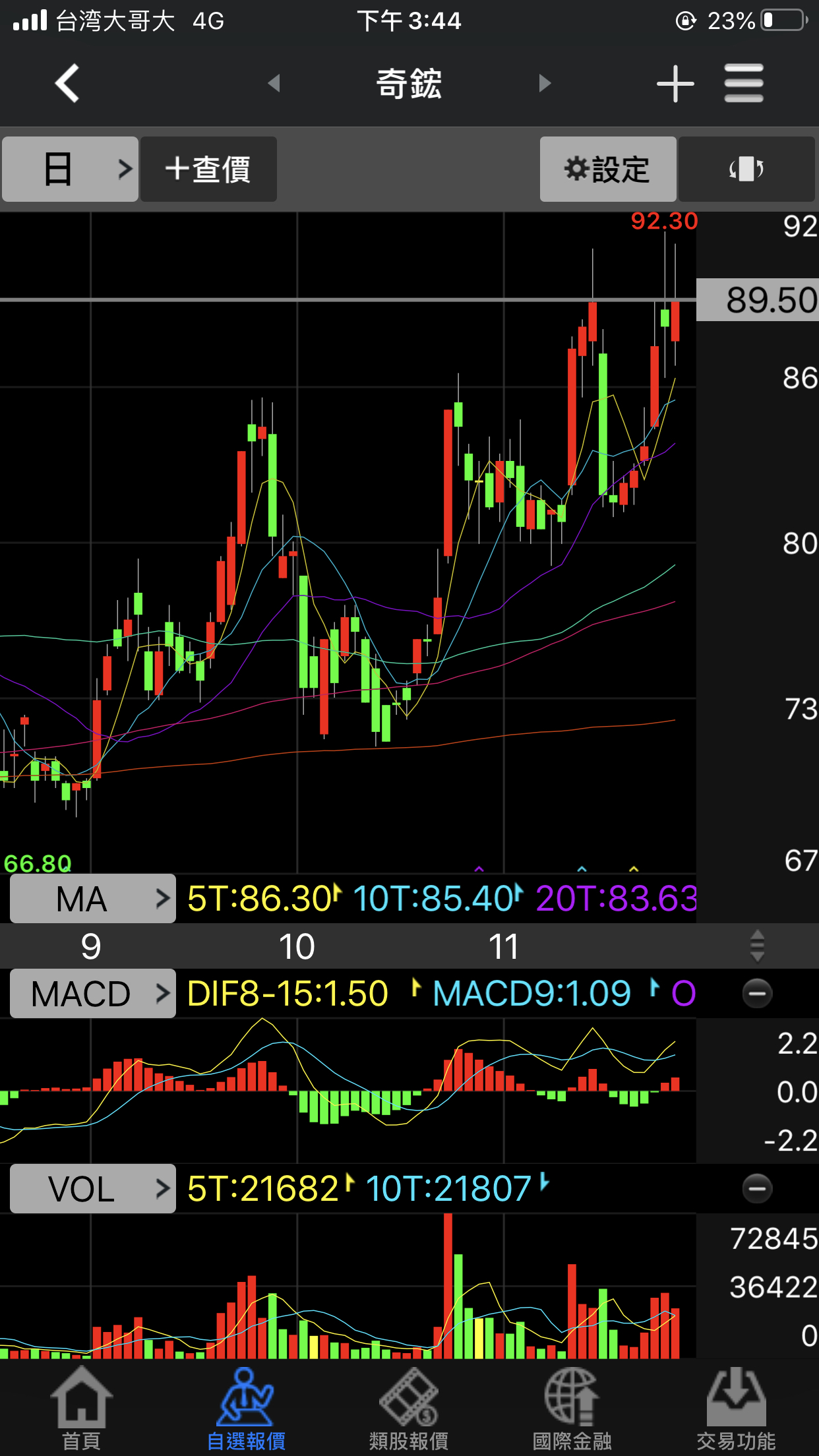Open the 日 period dropdown
This screenshot has height=1456, width=819.
tap(70, 169)
